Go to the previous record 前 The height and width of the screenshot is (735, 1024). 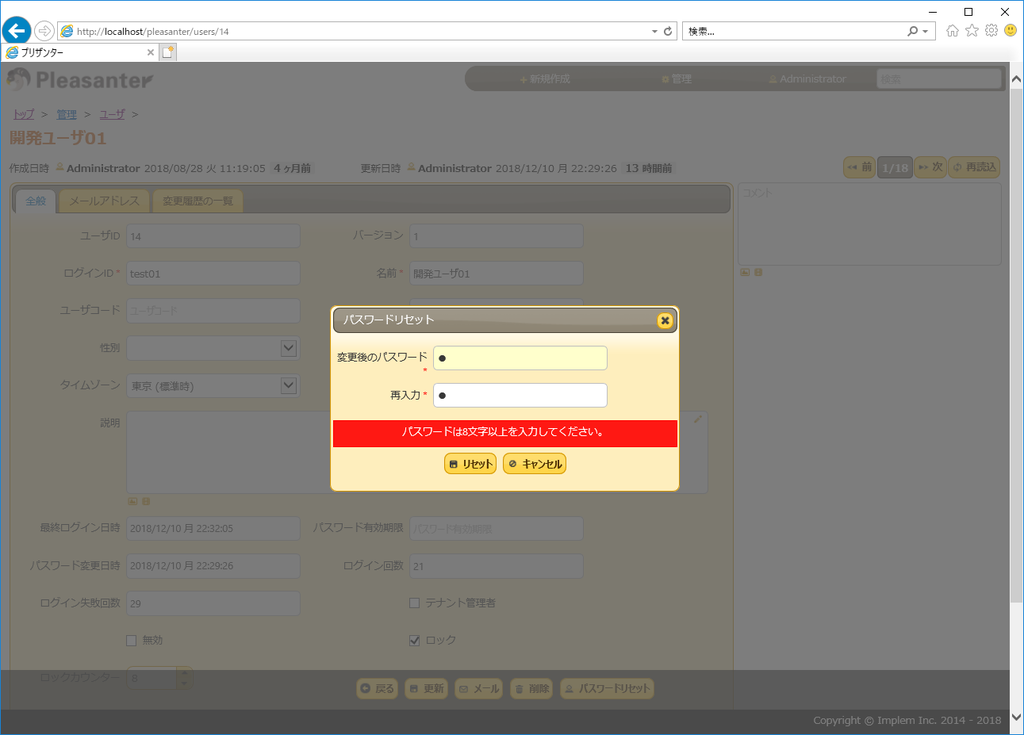pos(859,167)
